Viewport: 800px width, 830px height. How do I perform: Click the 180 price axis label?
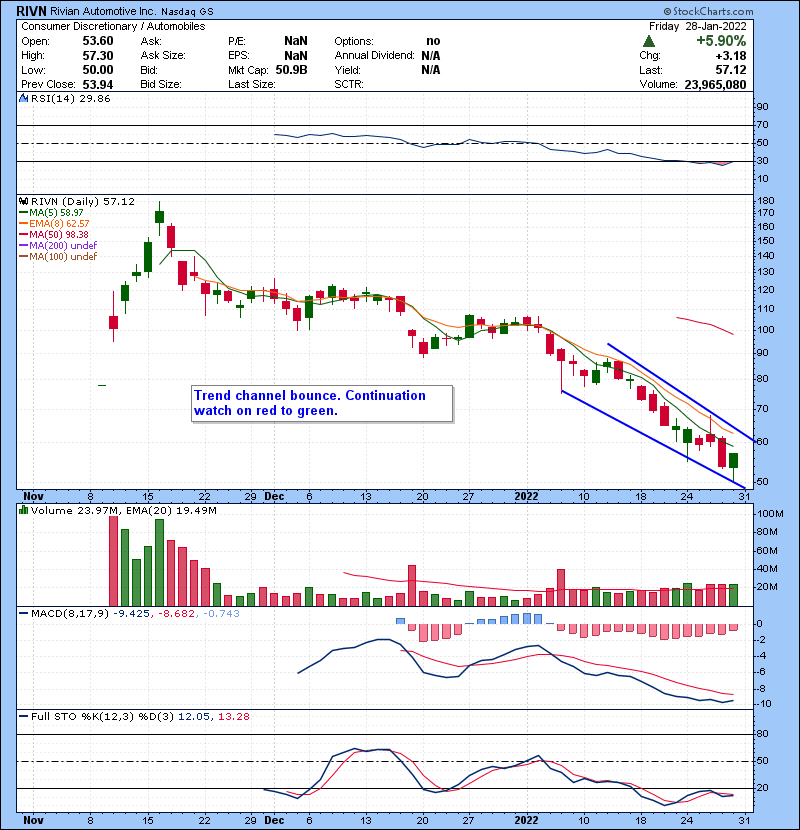tap(766, 201)
